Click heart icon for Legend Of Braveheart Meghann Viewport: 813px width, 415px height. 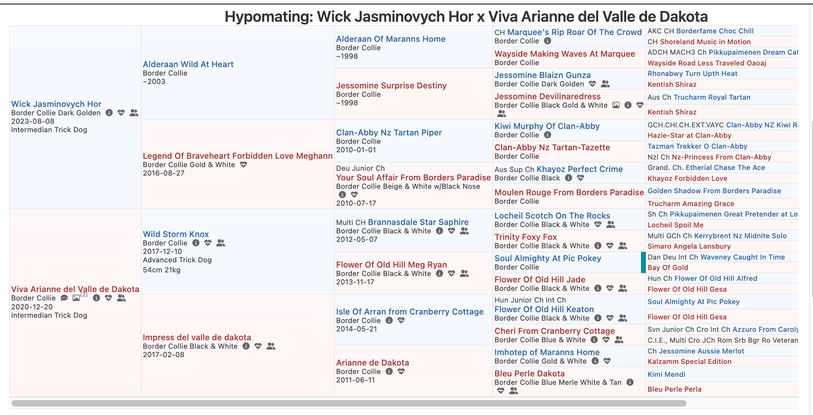coord(244,164)
